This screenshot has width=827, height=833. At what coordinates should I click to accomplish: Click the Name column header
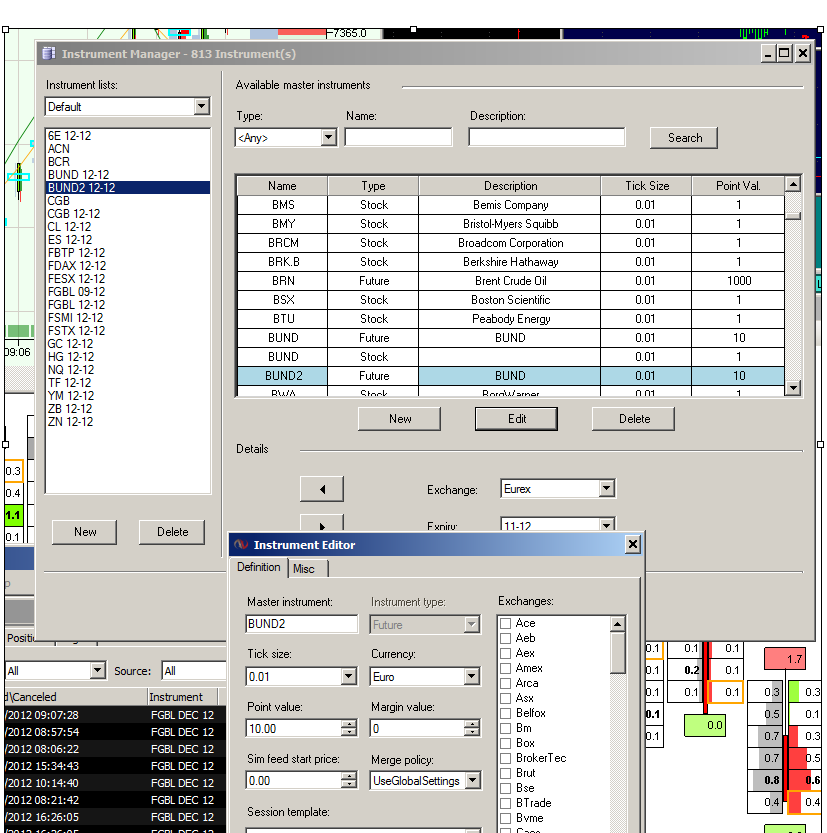[282, 186]
